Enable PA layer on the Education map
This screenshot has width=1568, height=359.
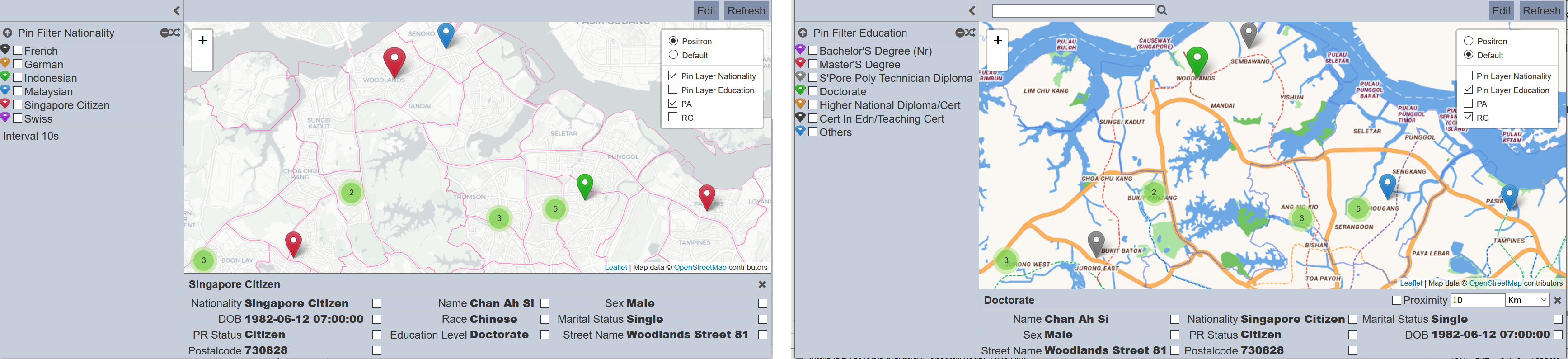pos(1468,103)
